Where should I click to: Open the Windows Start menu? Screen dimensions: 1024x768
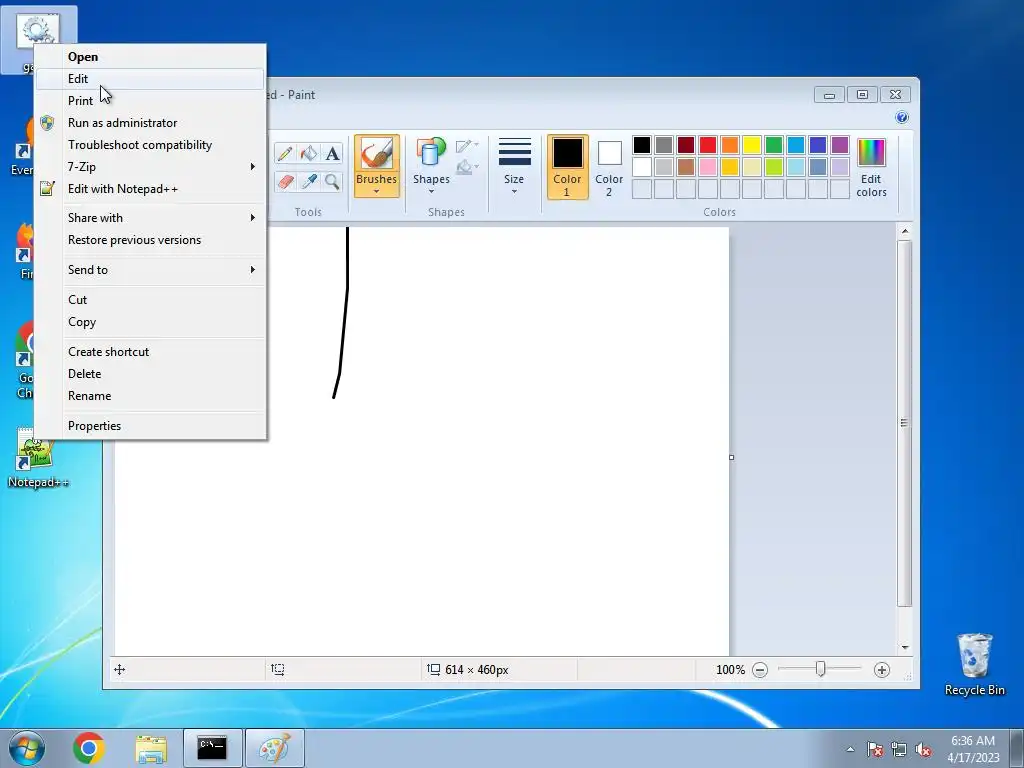[27, 748]
